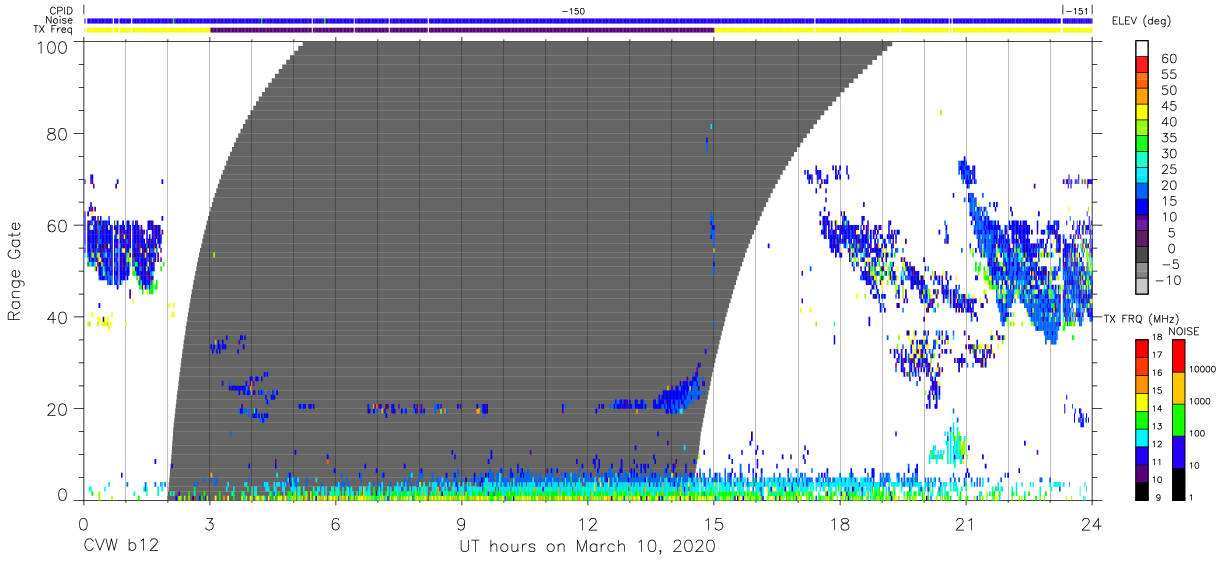Select the -151 CPID value label

pos(1078,11)
